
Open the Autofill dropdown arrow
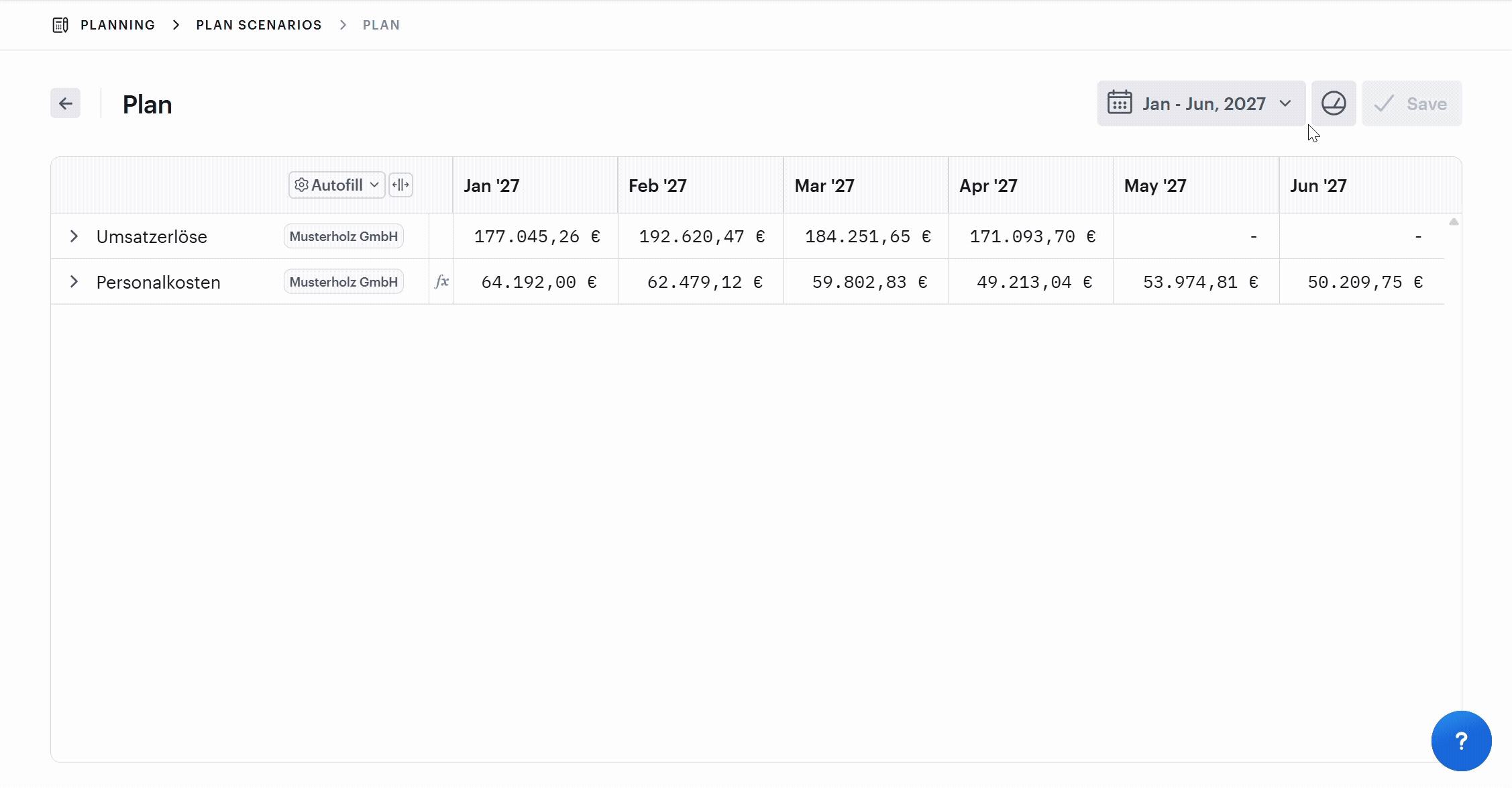(x=374, y=185)
